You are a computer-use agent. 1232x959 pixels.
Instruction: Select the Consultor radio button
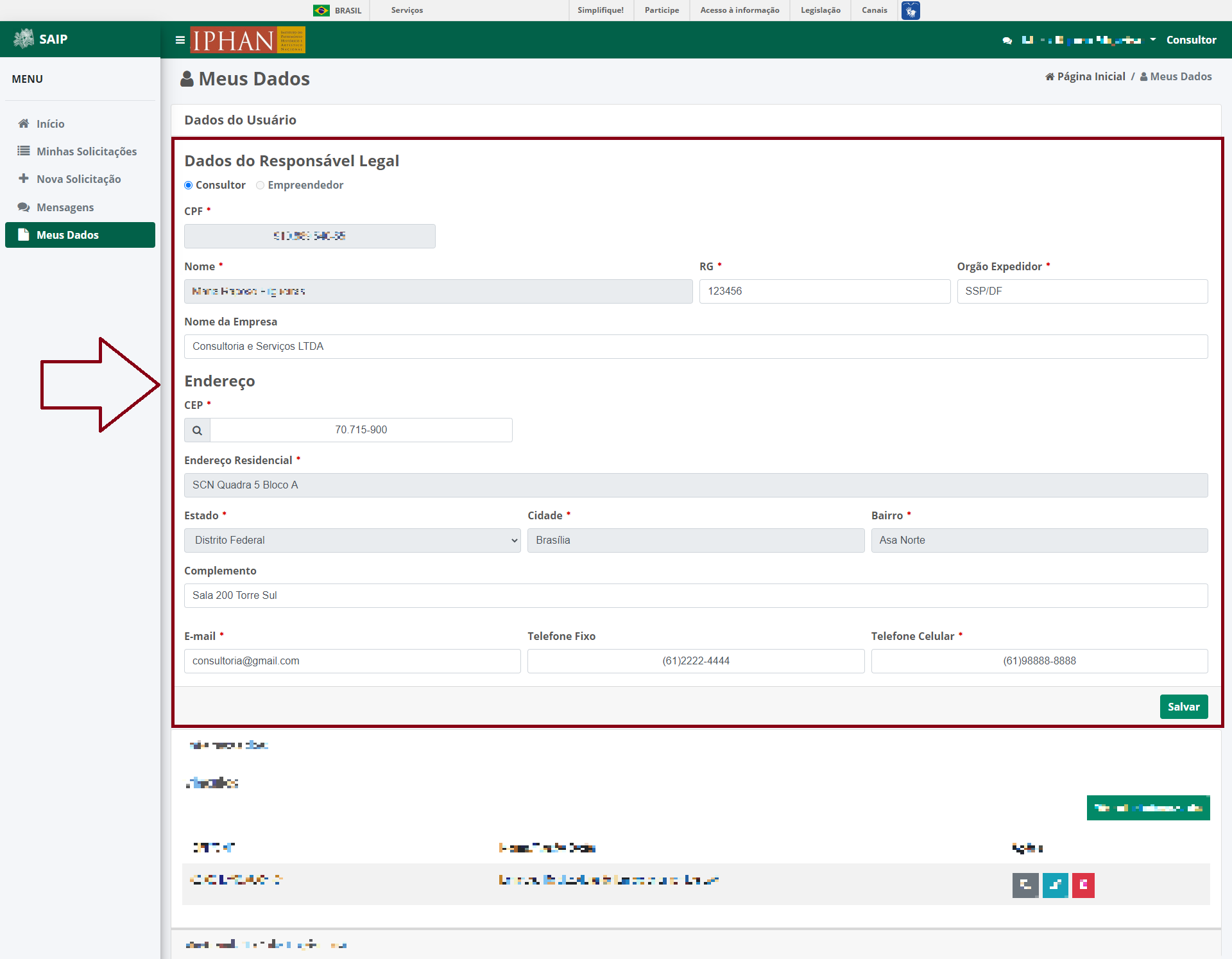point(188,185)
